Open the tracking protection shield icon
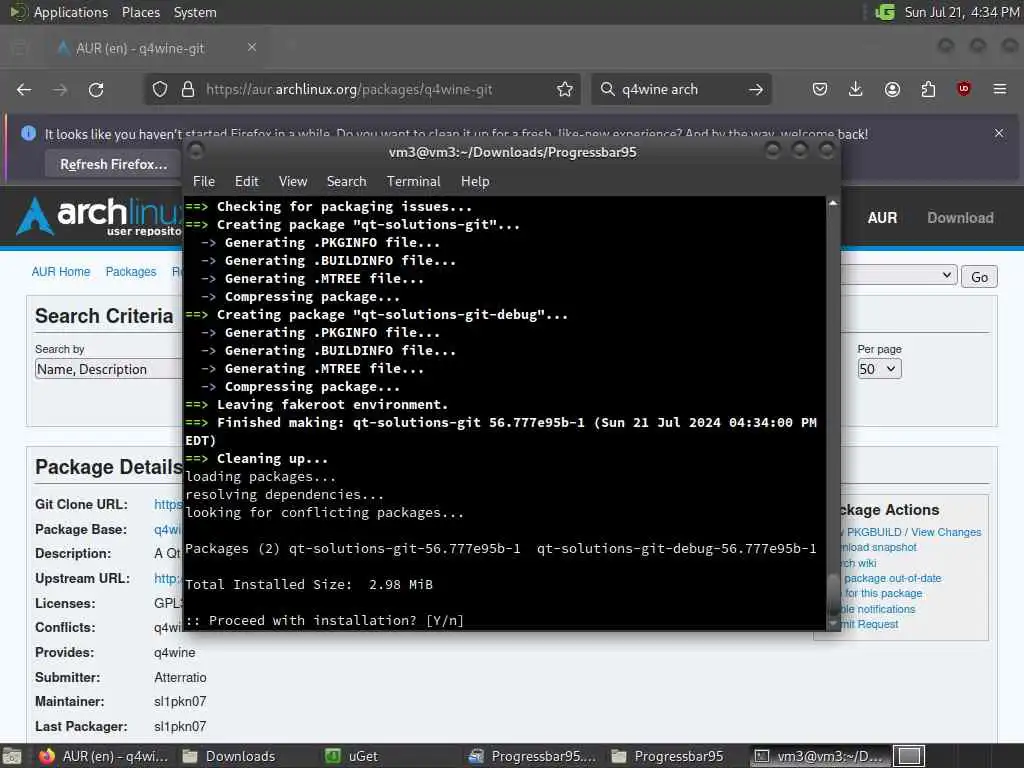 (x=160, y=89)
